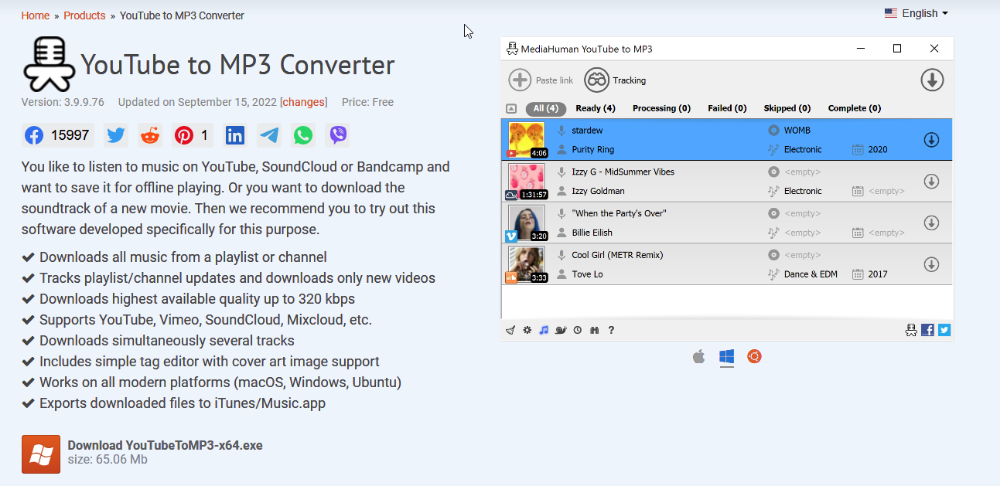Image resolution: width=1000 pixels, height=486 pixels.
Task: Click Twitter icon in app bottom bar
Action: tap(944, 330)
